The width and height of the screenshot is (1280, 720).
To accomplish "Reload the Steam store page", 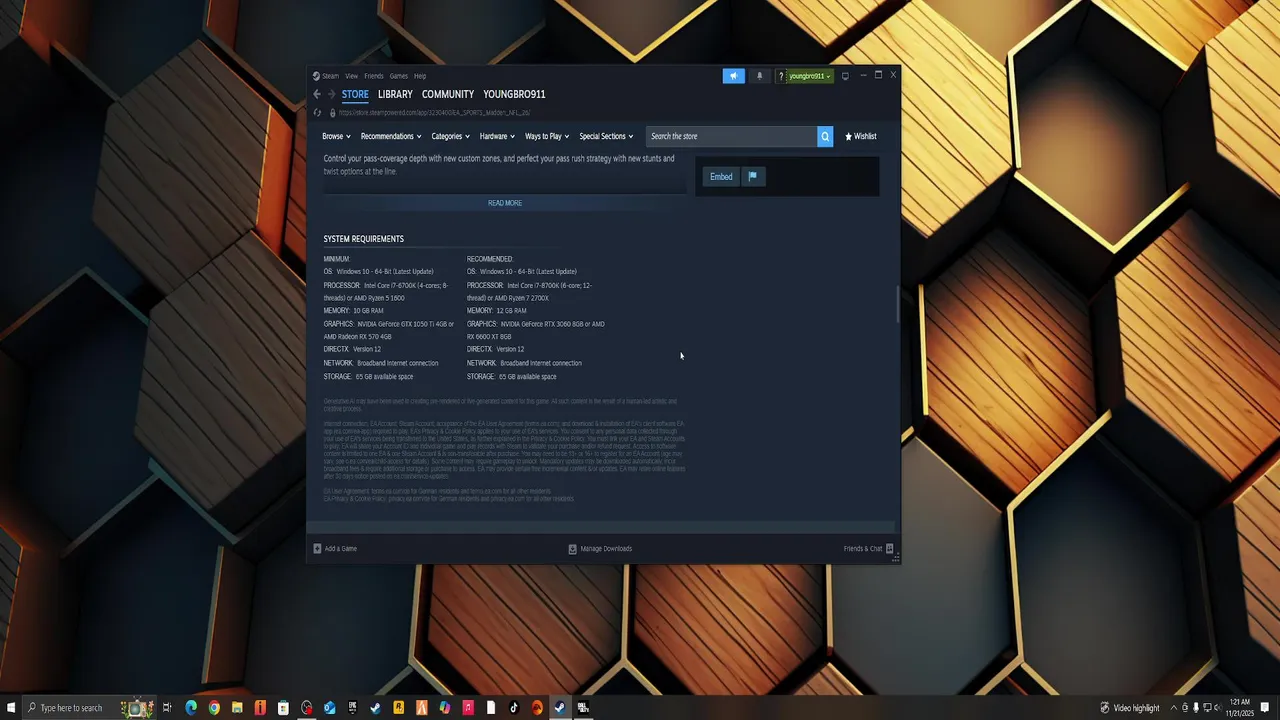I will coord(317,113).
